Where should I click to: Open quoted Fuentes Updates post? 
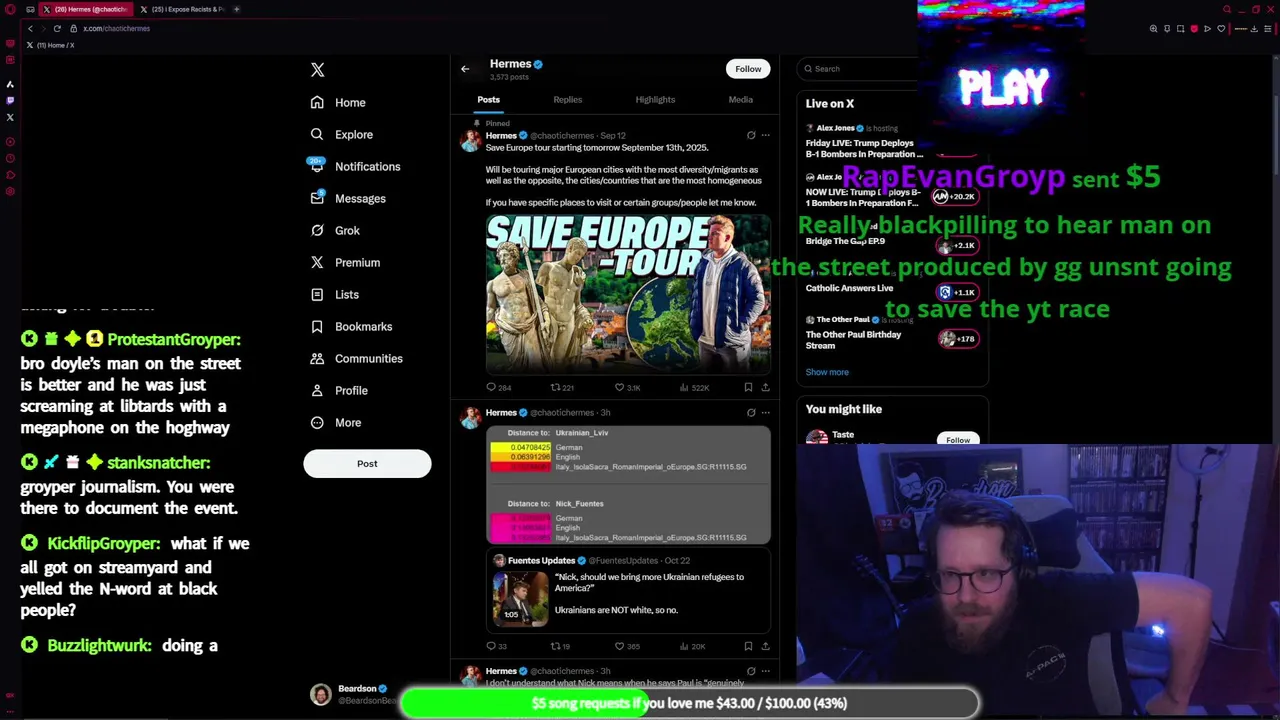click(x=628, y=590)
